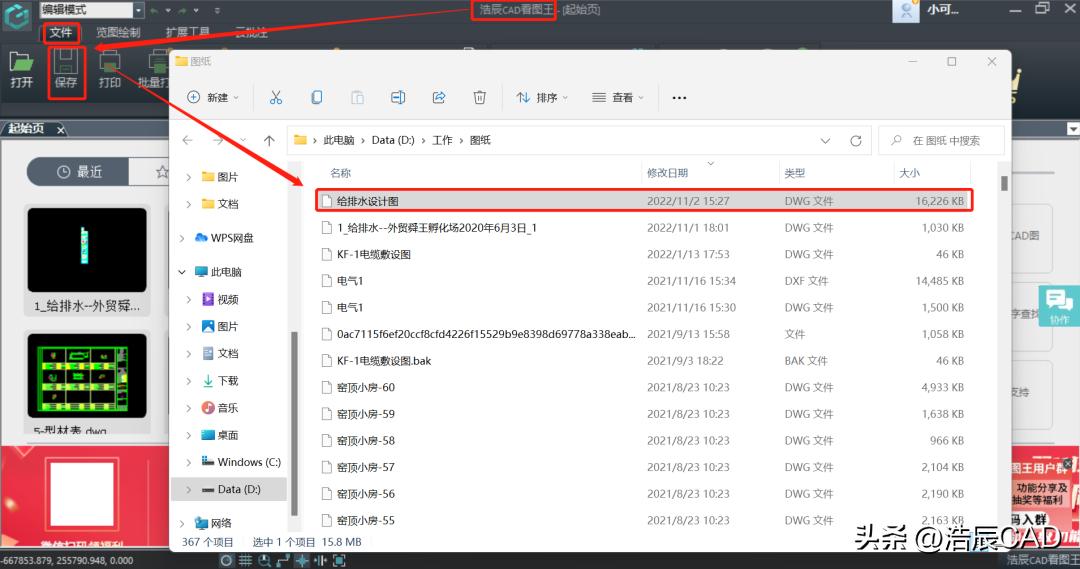1080x569 pixels.
Task: Switch to the 最近 recent tab
Action: click(78, 172)
